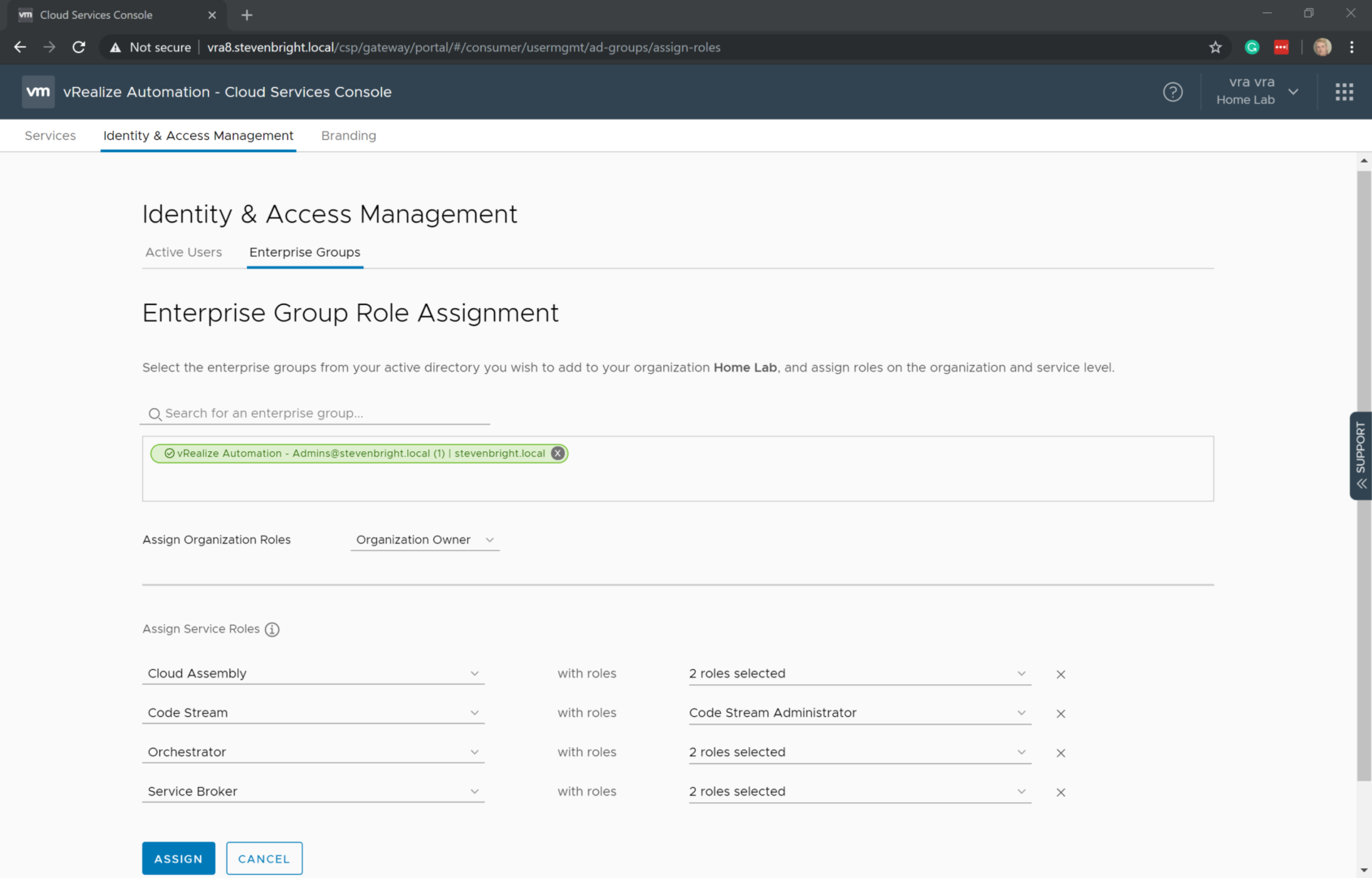Screen dimensions: 1372x878
Task: Click the CANCEL button
Action: 264,858
